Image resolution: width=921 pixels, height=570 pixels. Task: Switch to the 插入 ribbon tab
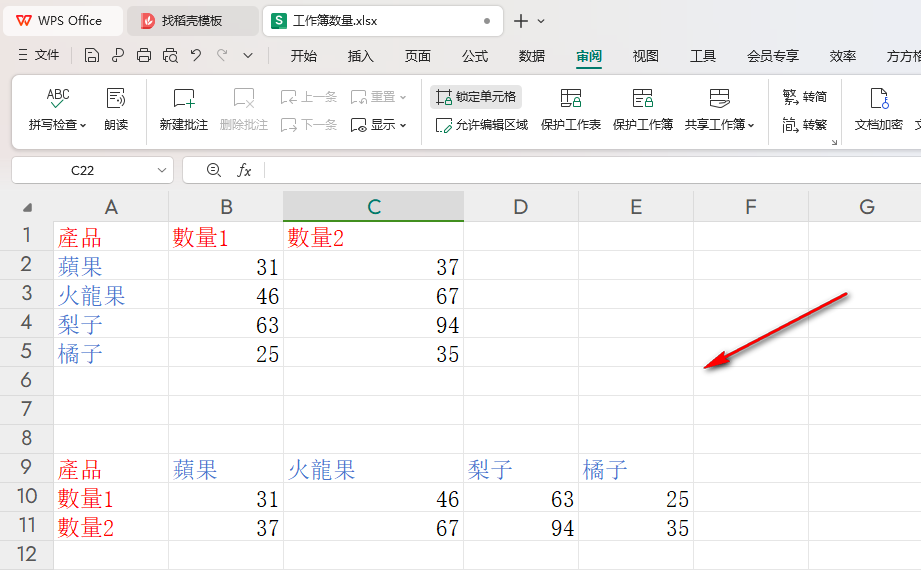click(361, 56)
